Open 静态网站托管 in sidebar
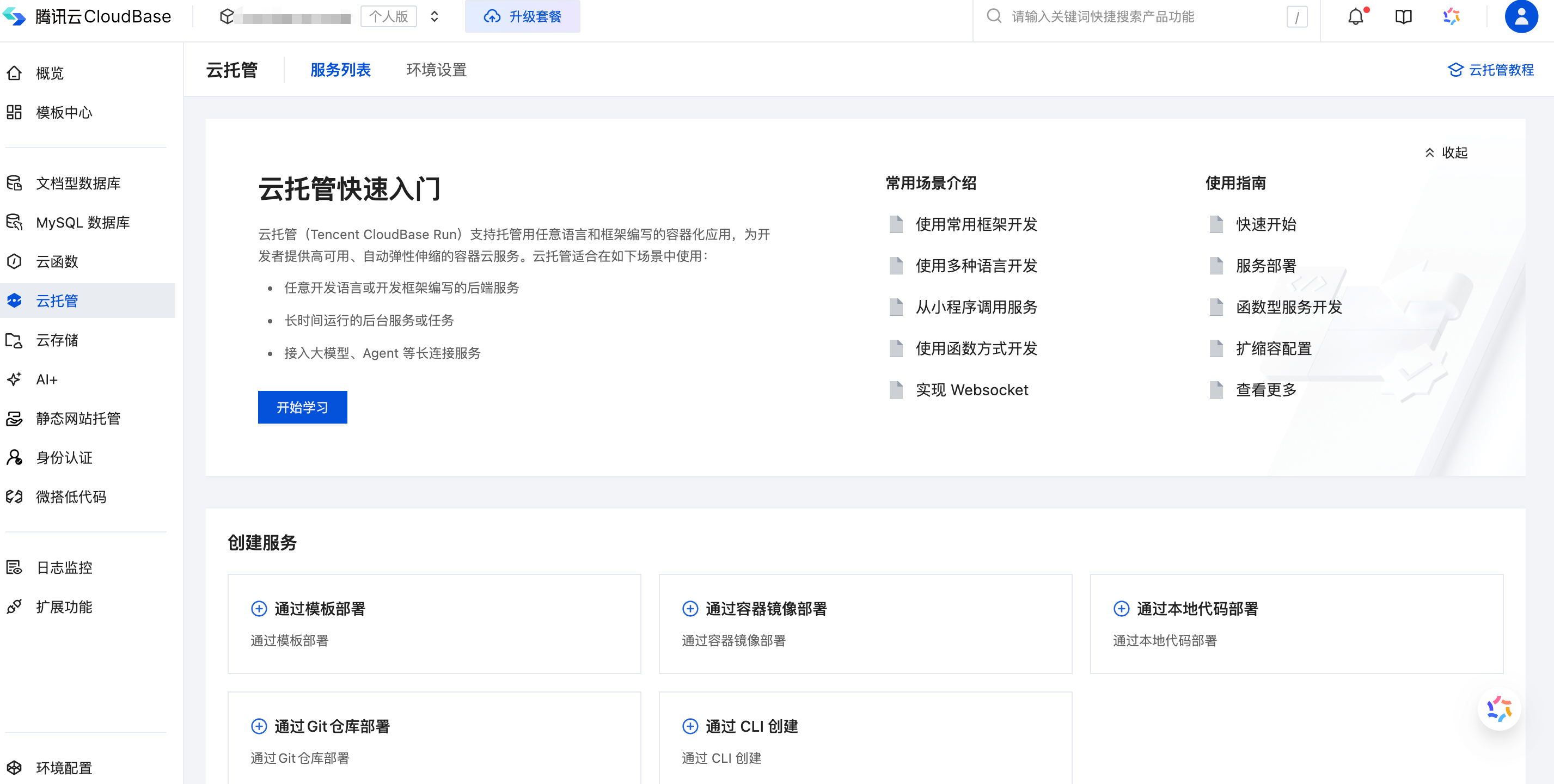1554x784 pixels. tap(78, 419)
